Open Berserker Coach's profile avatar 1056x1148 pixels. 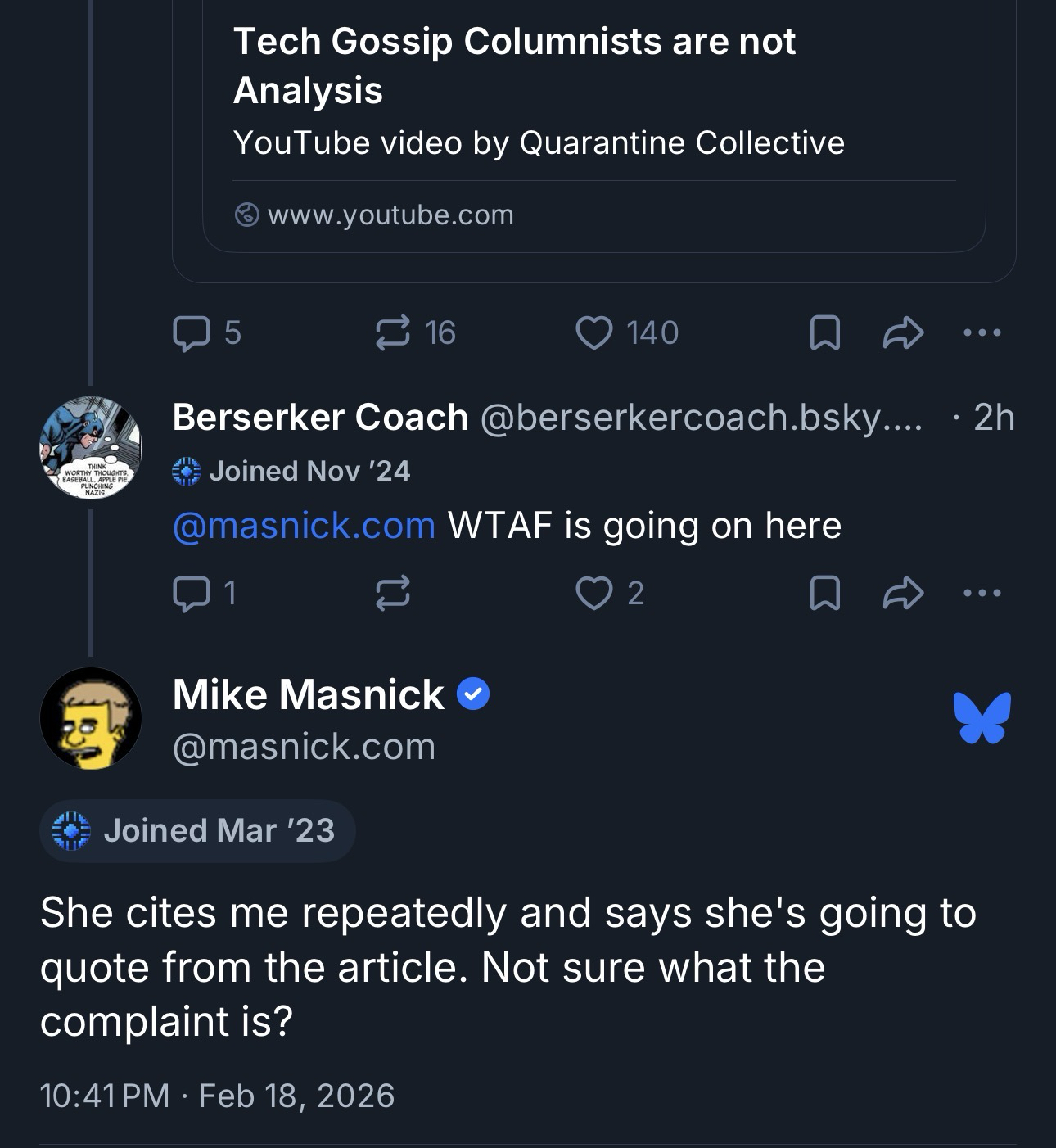click(x=90, y=448)
